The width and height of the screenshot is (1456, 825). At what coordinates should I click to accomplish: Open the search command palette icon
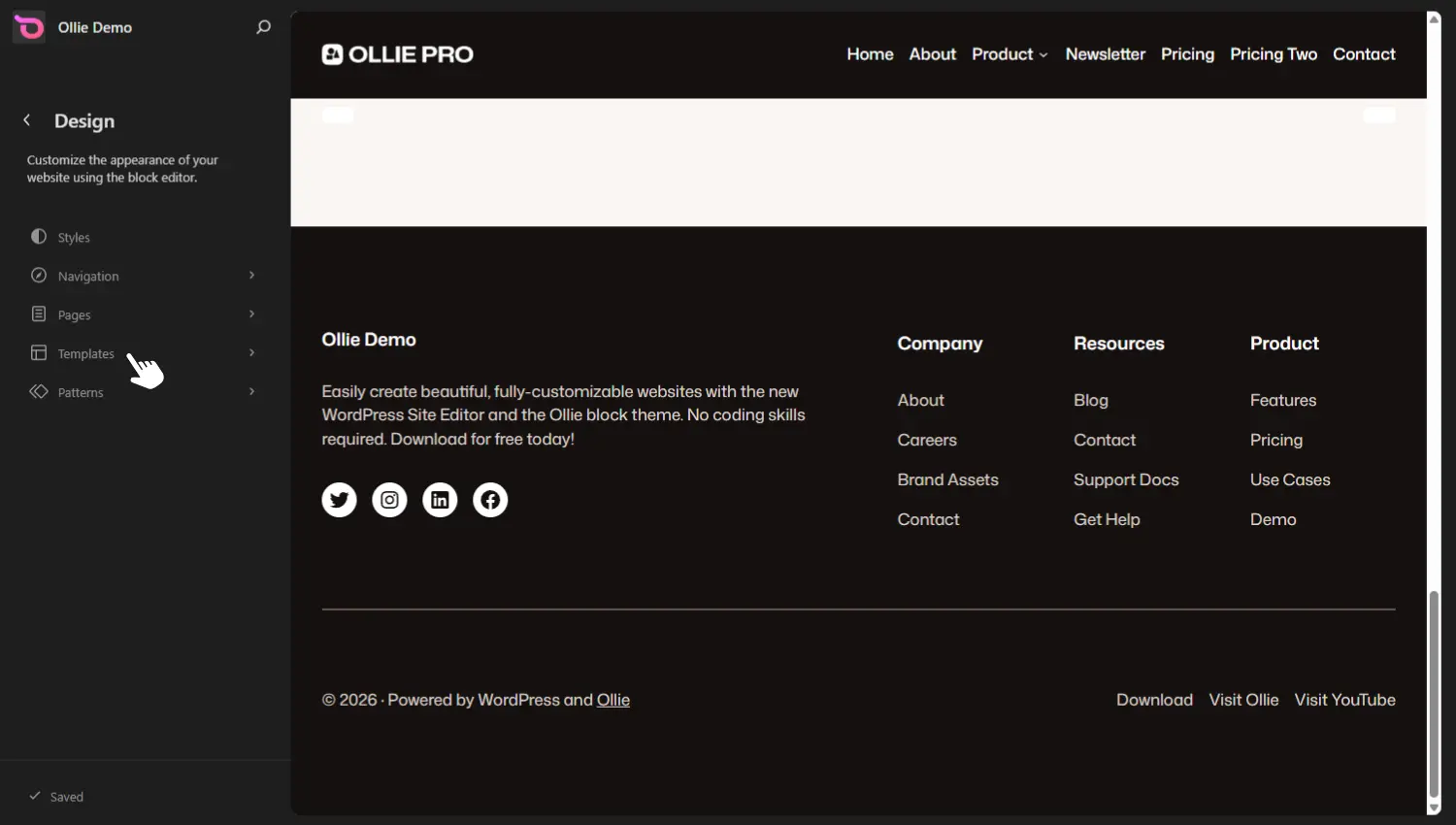click(263, 27)
